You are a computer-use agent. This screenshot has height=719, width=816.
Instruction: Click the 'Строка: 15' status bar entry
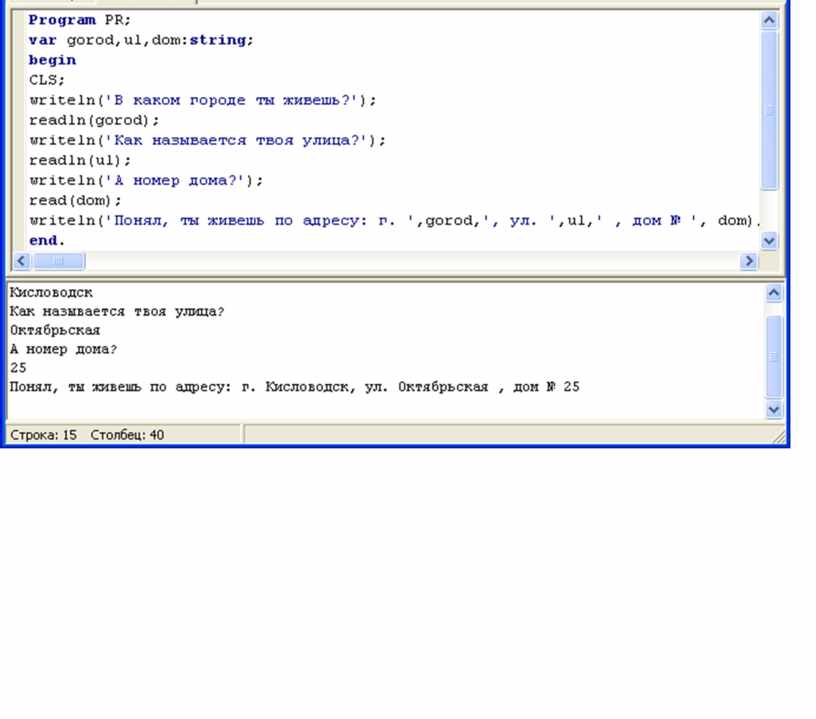43,435
